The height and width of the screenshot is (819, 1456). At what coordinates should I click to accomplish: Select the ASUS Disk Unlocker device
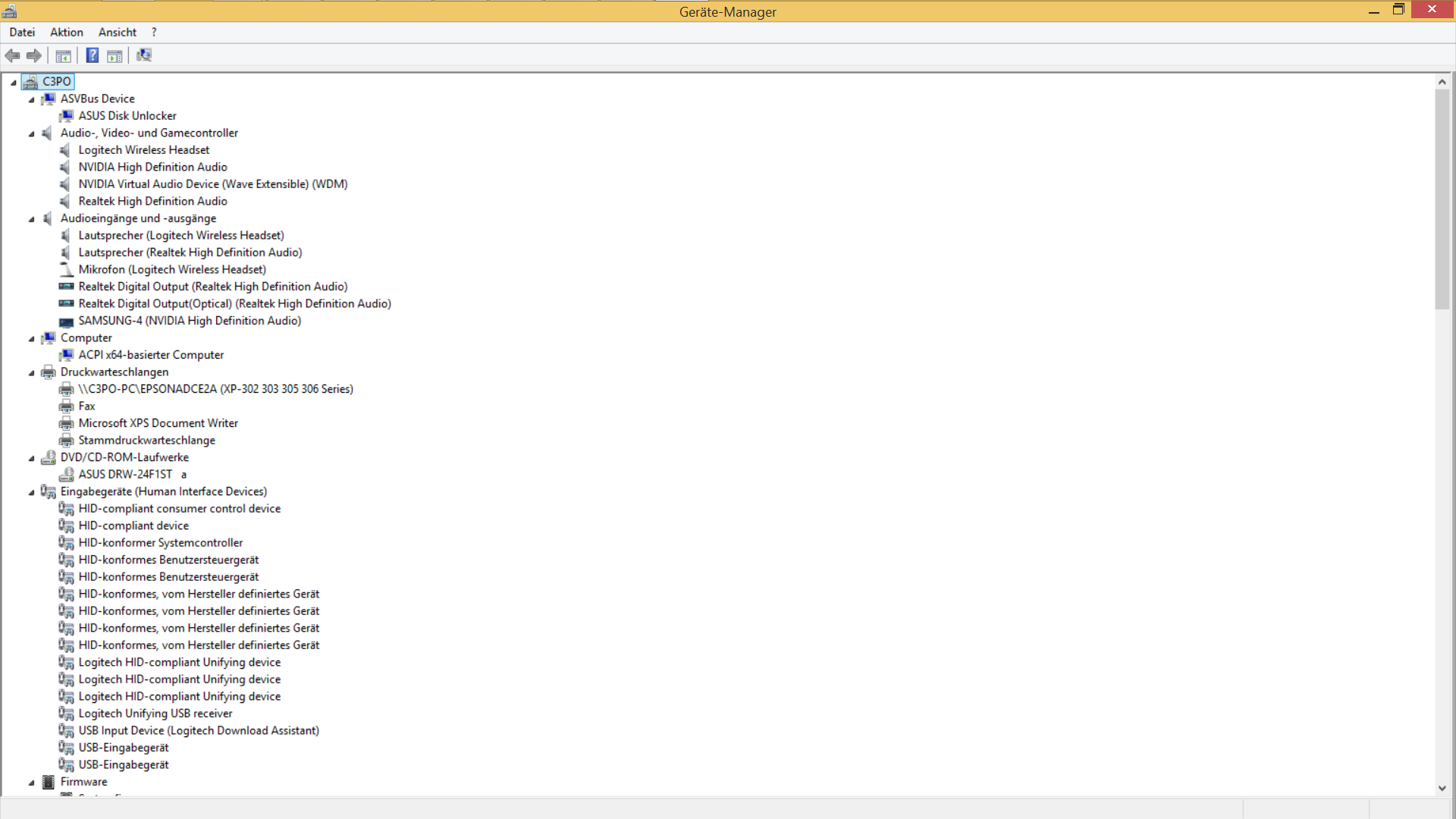pyautogui.click(x=127, y=116)
